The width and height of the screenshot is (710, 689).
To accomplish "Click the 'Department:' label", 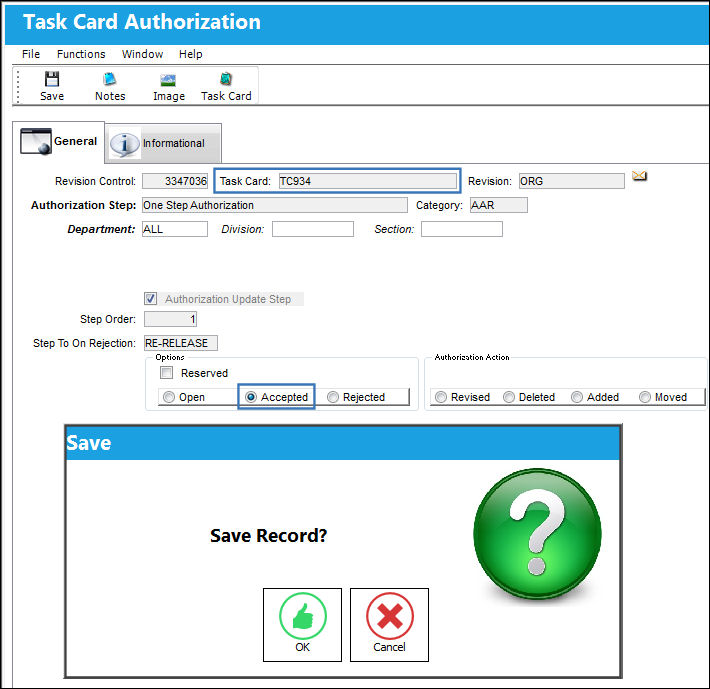I will pyautogui.click(x=101, y=229).
